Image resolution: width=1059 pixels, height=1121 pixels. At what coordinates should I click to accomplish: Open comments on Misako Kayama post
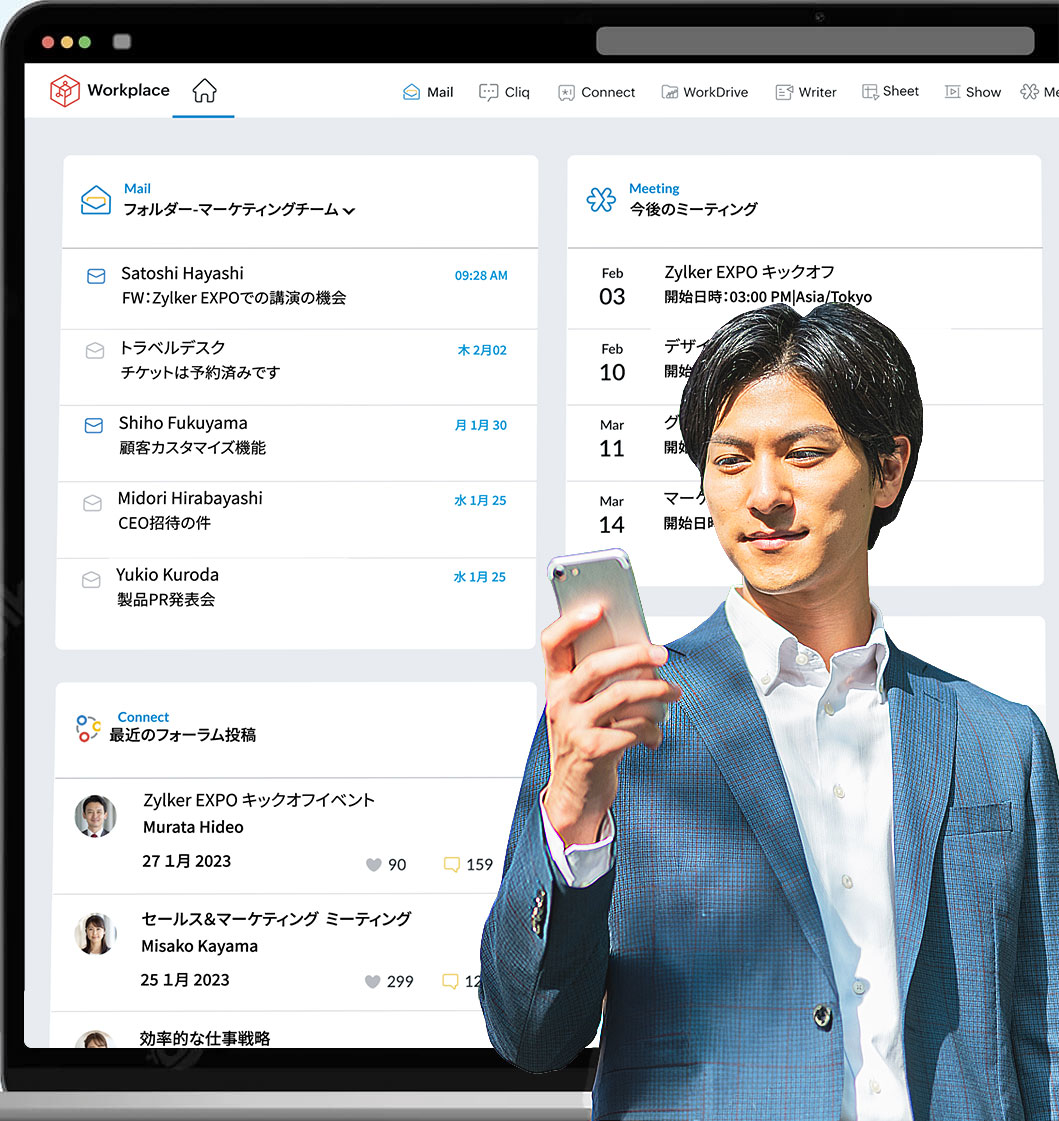click(x=462, y=981)
